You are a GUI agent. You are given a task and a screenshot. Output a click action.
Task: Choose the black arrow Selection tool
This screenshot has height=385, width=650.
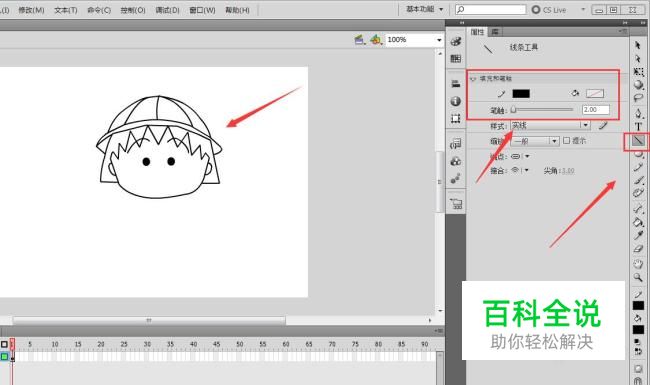[638, 45]
